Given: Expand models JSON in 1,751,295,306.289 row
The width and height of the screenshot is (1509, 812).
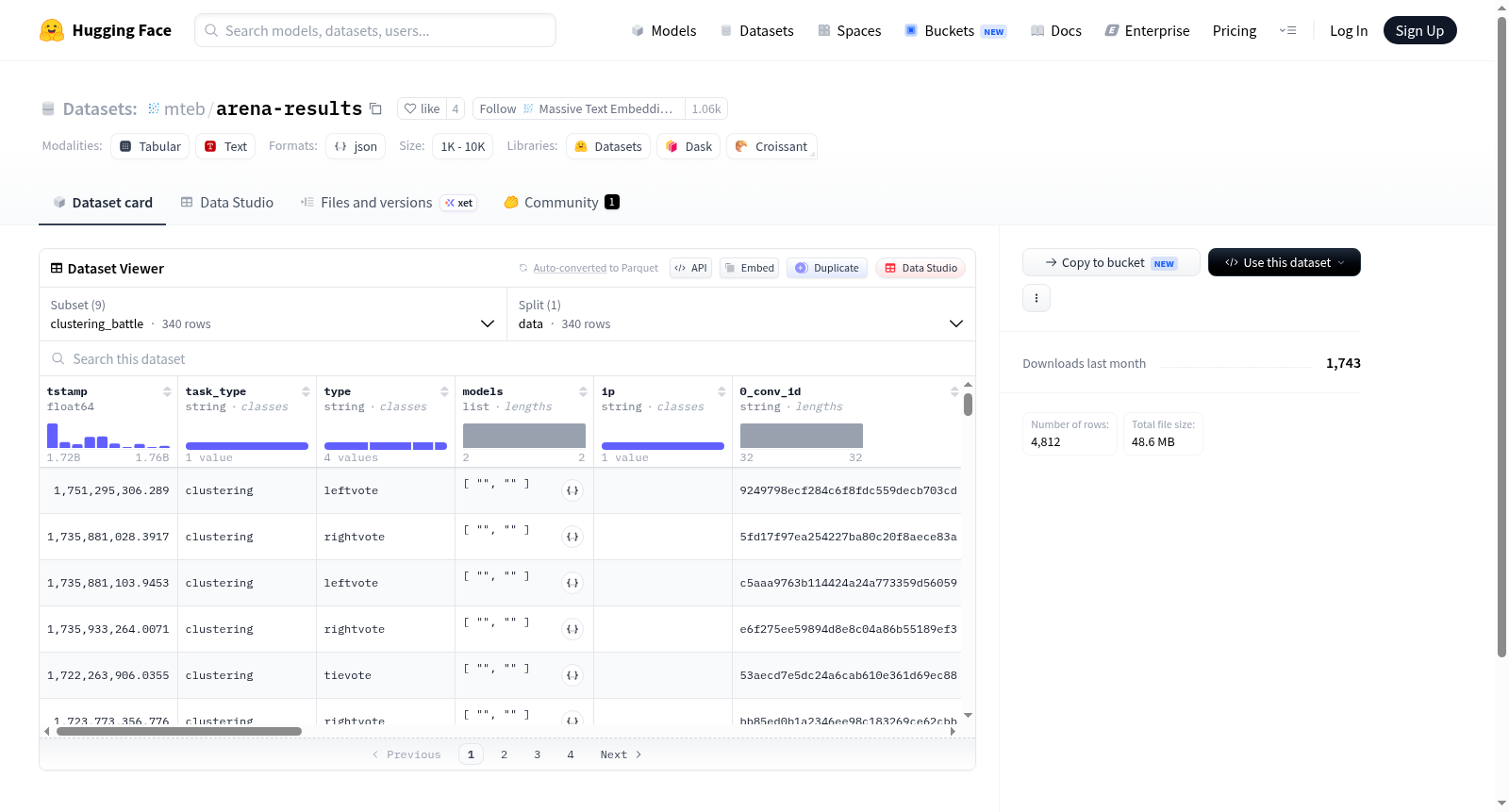Looking at the screenshot, I should 572,490.
